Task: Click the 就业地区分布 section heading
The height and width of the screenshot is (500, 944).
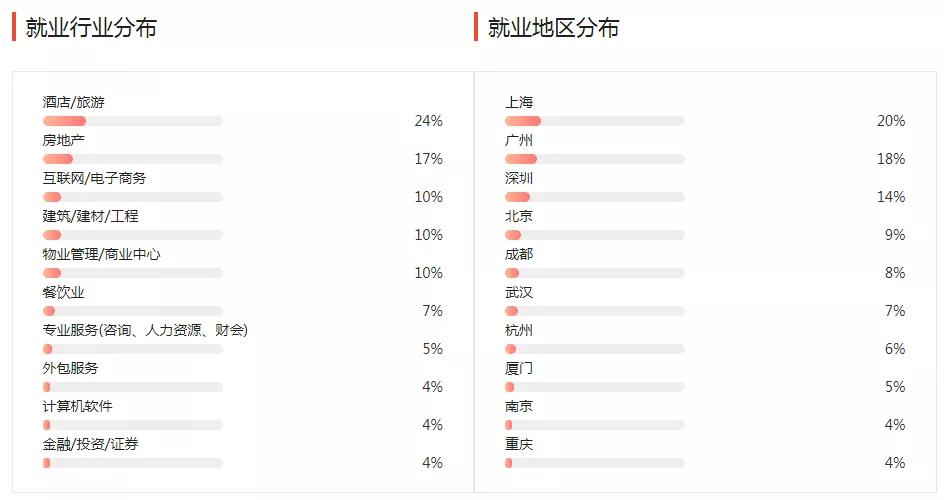Action: [x=553, y=27]
